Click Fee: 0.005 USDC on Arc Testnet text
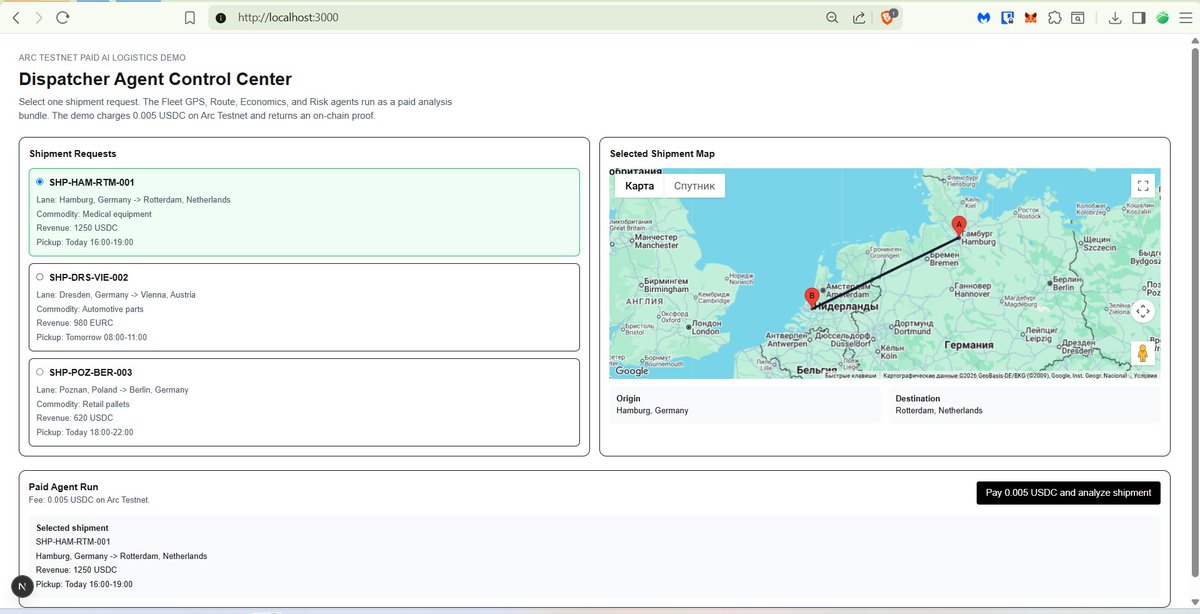1200x614 pixels. 89,499
